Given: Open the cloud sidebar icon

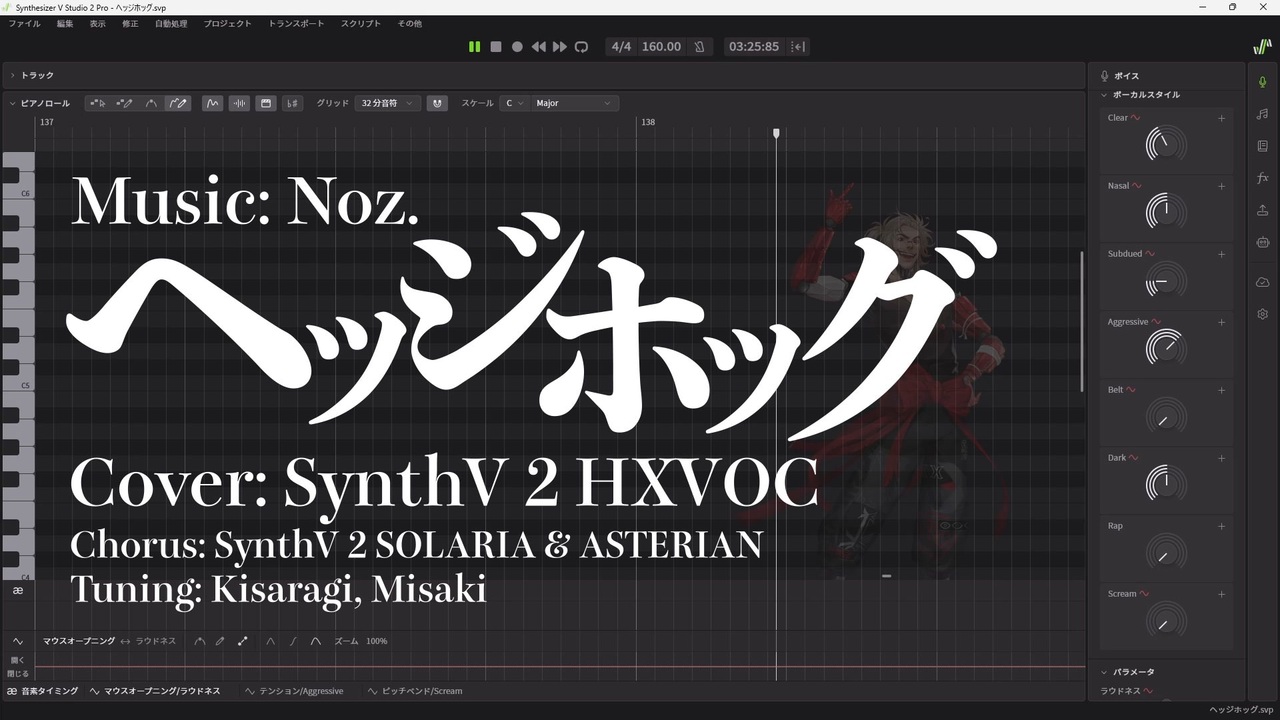Looking at the screenshot, I should [1263, 282].
